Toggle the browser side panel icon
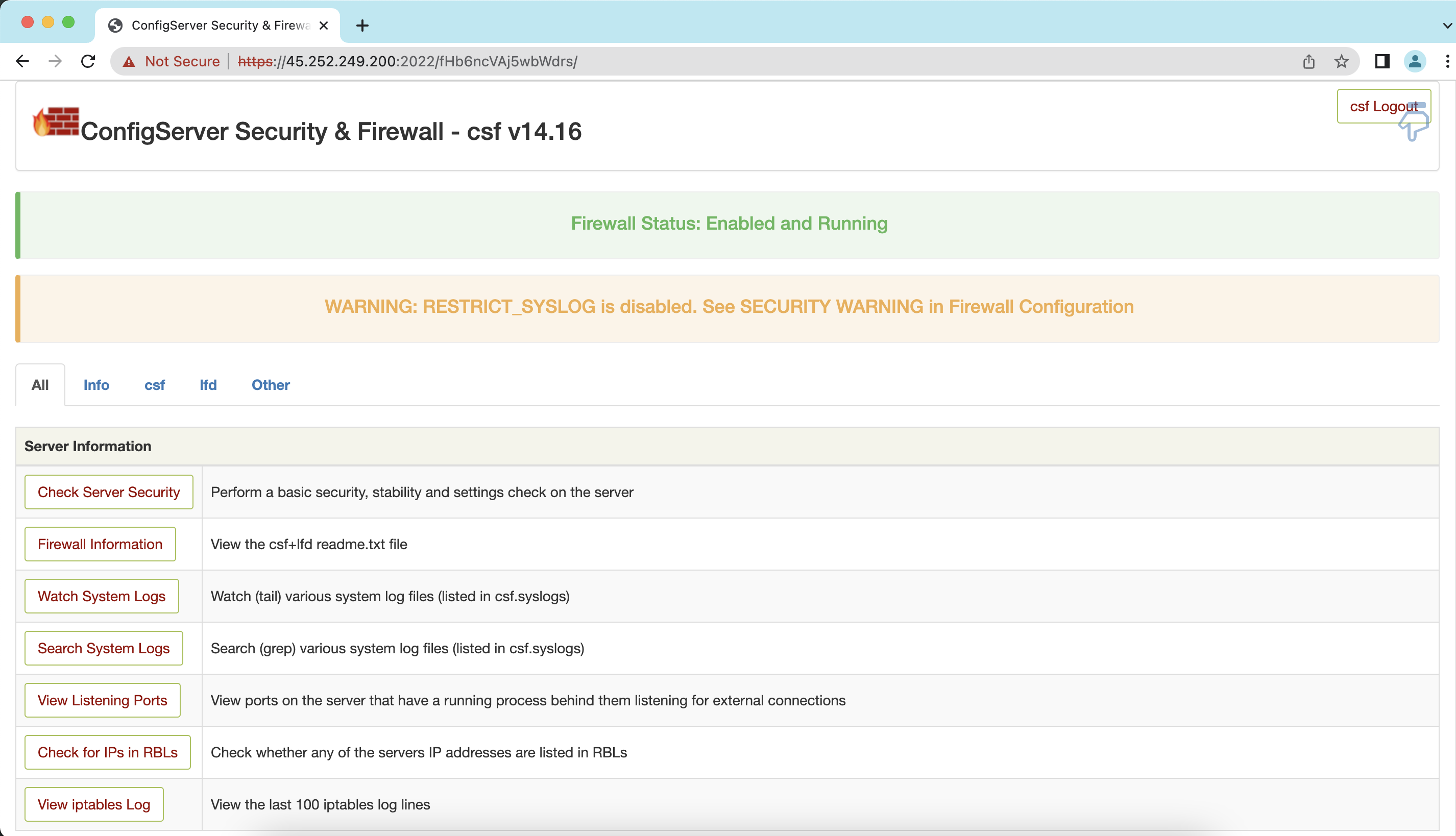The image size is (1456, 836). [1382, 61]
